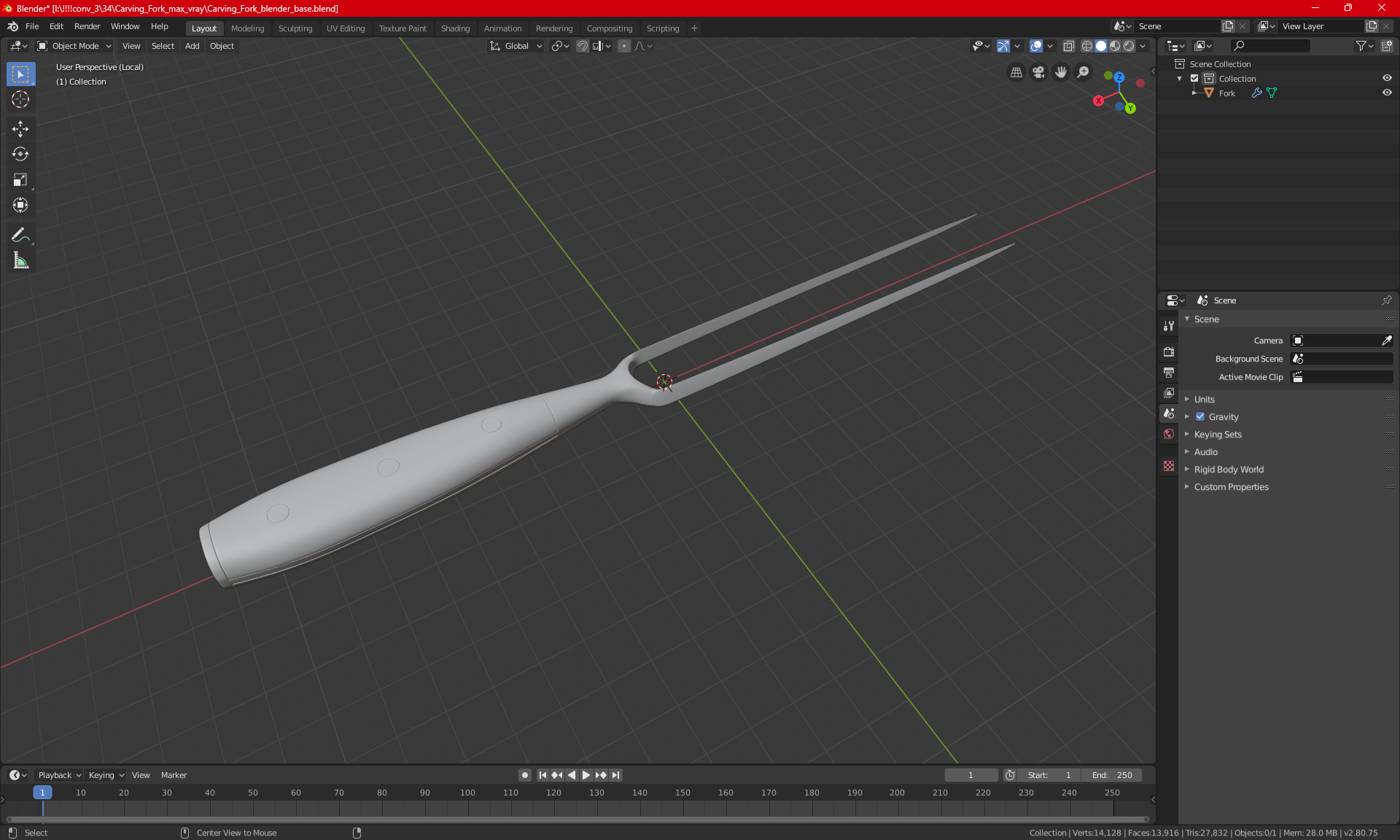The image size is (1400, 840).
Task: Switch to the Sculpting workspace tab
Action: click(x=295, y=28)
